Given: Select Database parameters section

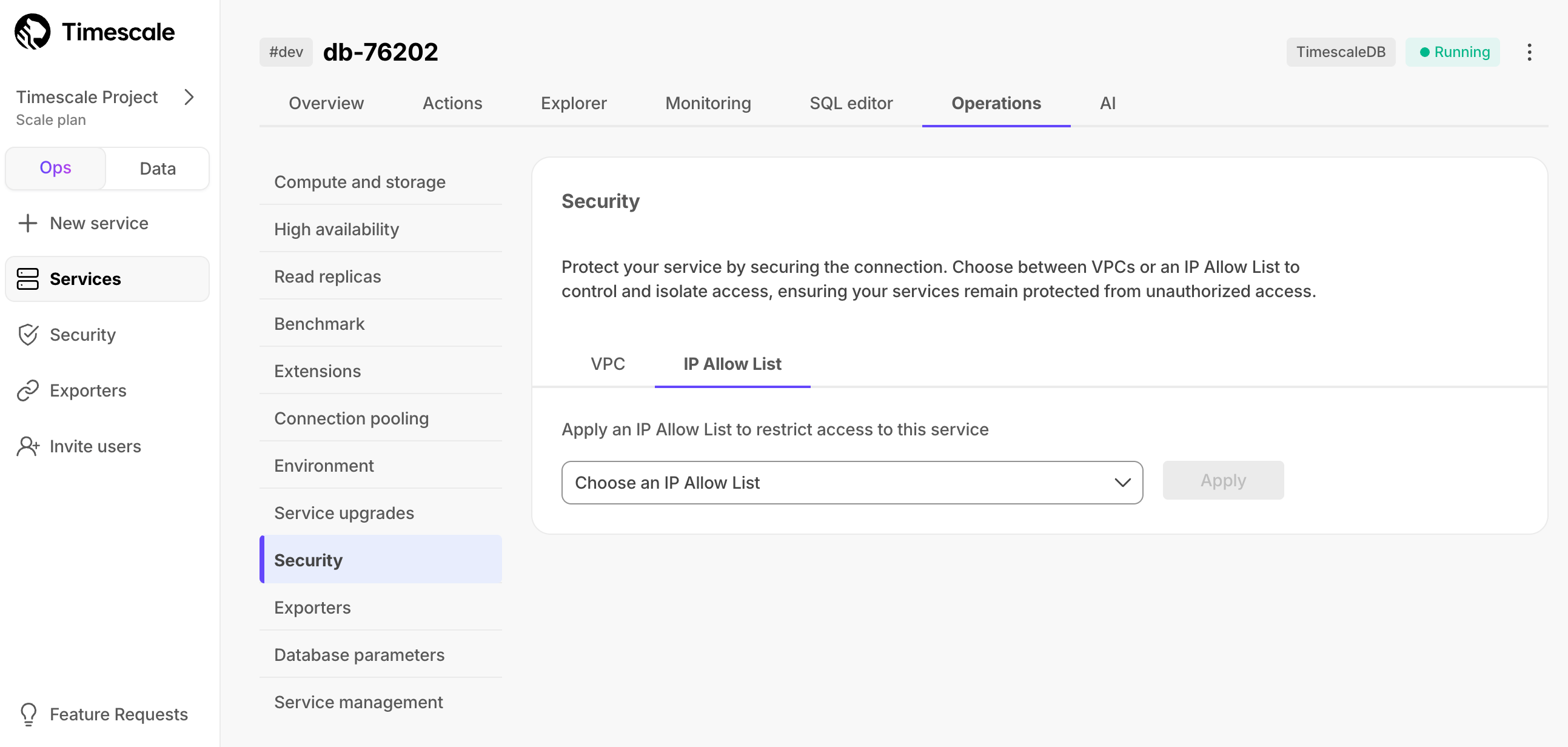Looking at the screenshot, I should tap(380, 654).
